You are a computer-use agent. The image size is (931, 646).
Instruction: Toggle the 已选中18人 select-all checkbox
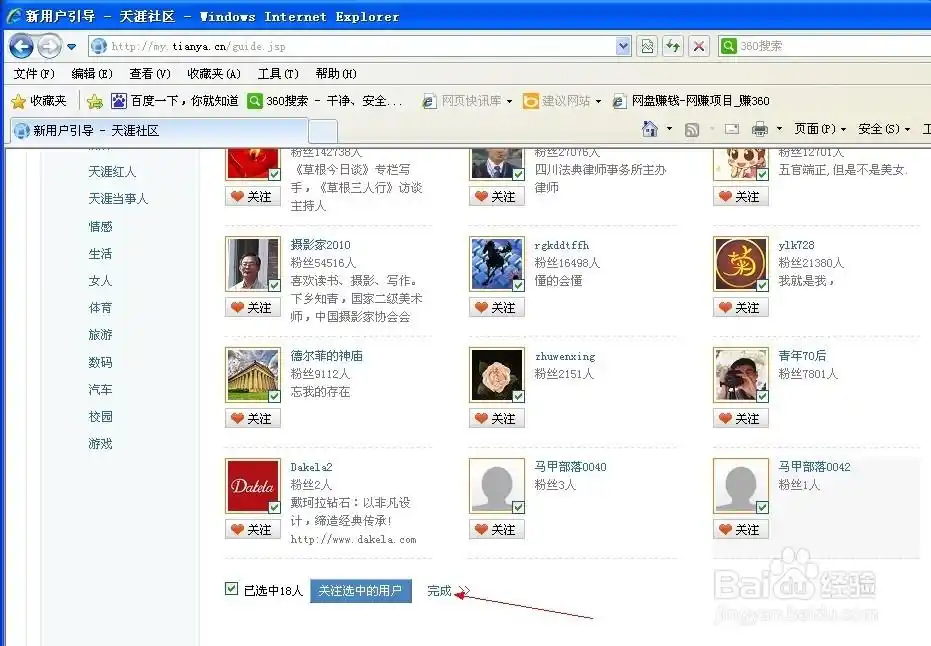pyautogui.click(x=232, y=589)
